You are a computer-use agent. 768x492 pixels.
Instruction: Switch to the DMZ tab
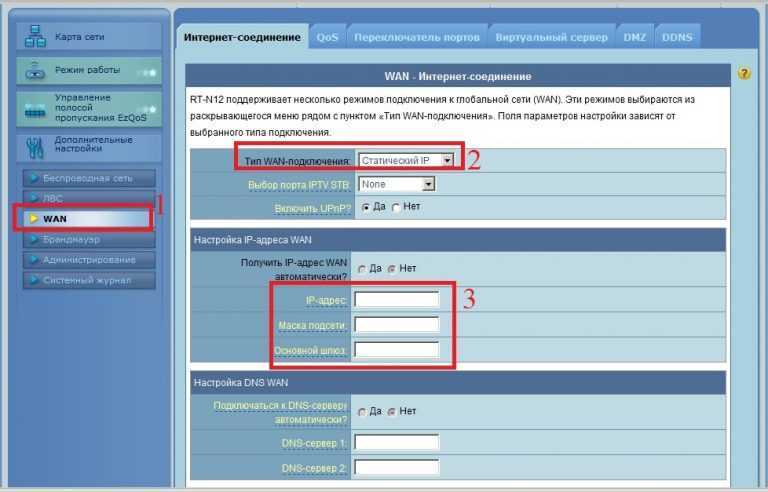click(x=635, y=37)
